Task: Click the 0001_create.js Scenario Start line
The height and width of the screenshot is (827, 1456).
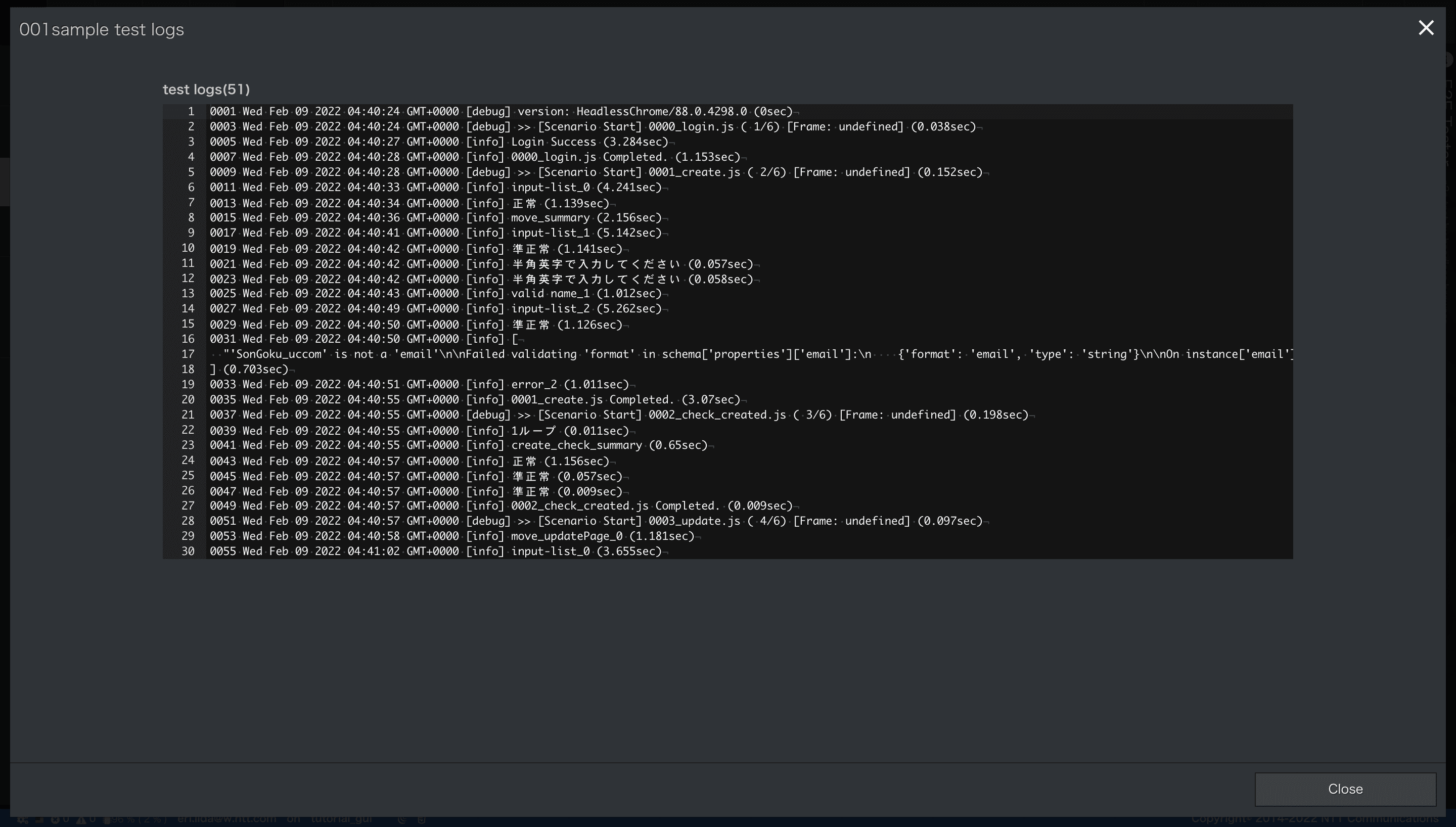Action: pyautogui.click(x=599, y=172)
